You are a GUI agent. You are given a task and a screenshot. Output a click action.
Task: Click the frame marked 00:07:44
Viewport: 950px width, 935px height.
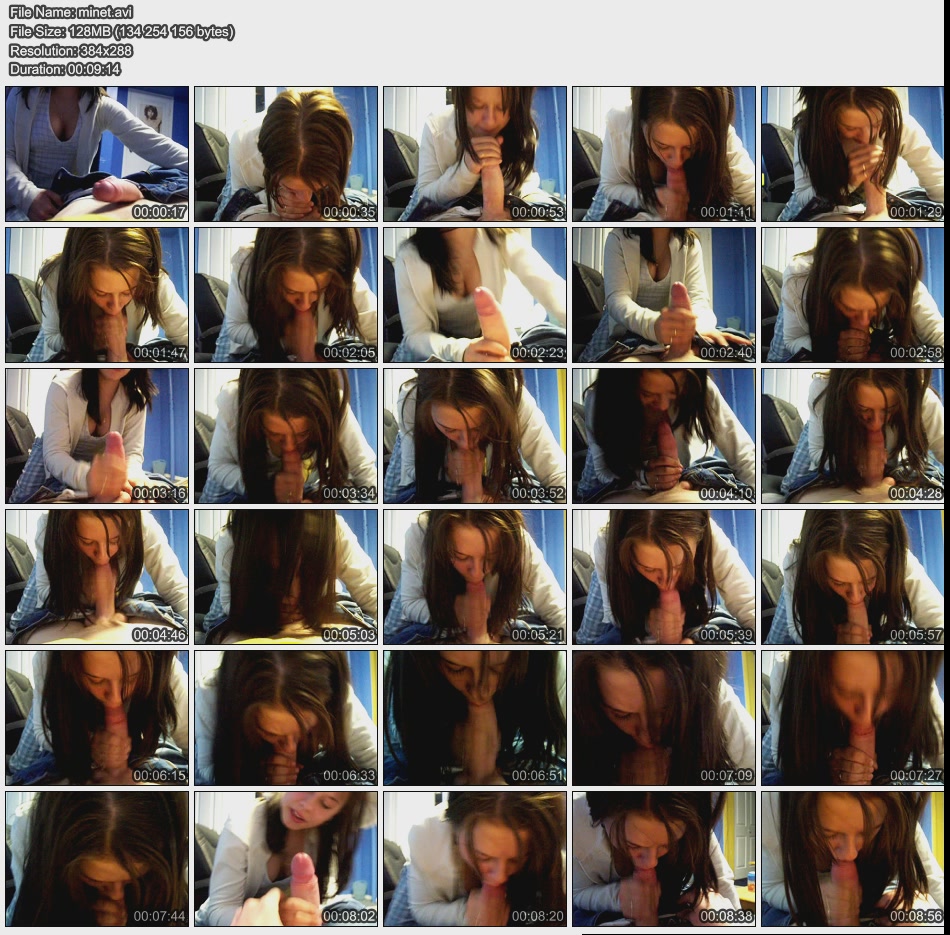pyautogui.click(x=97, y=859)
